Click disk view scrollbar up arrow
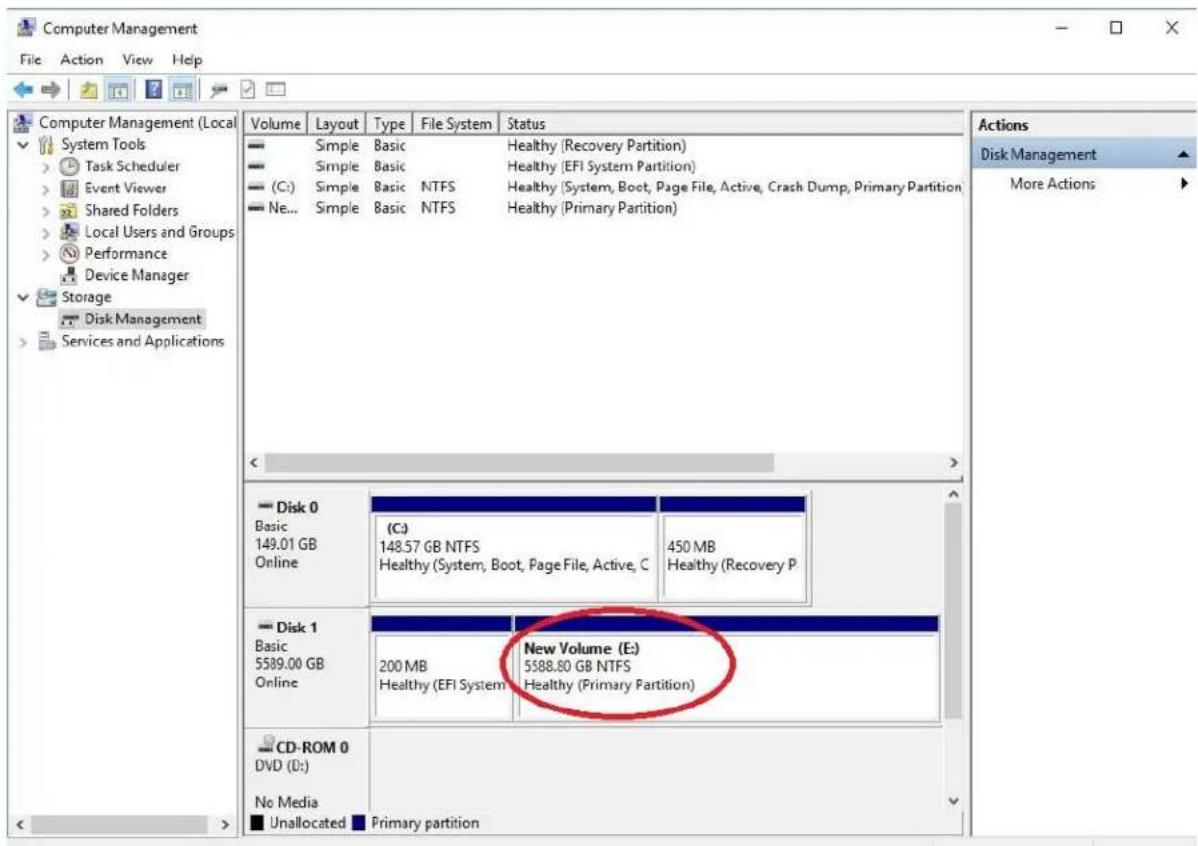This screenshot has height=846, width=1198. tap(954, 494)
